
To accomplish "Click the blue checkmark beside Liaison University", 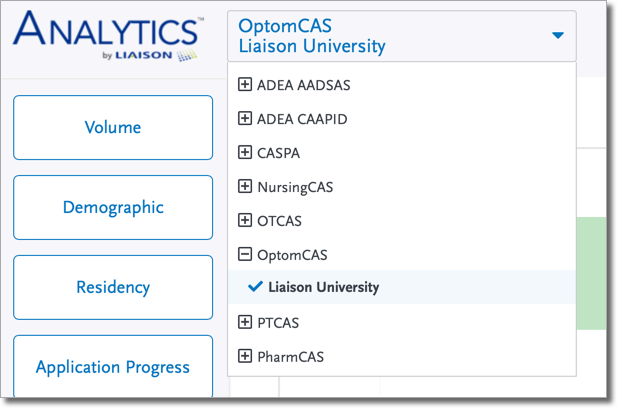I will point(255,286).
